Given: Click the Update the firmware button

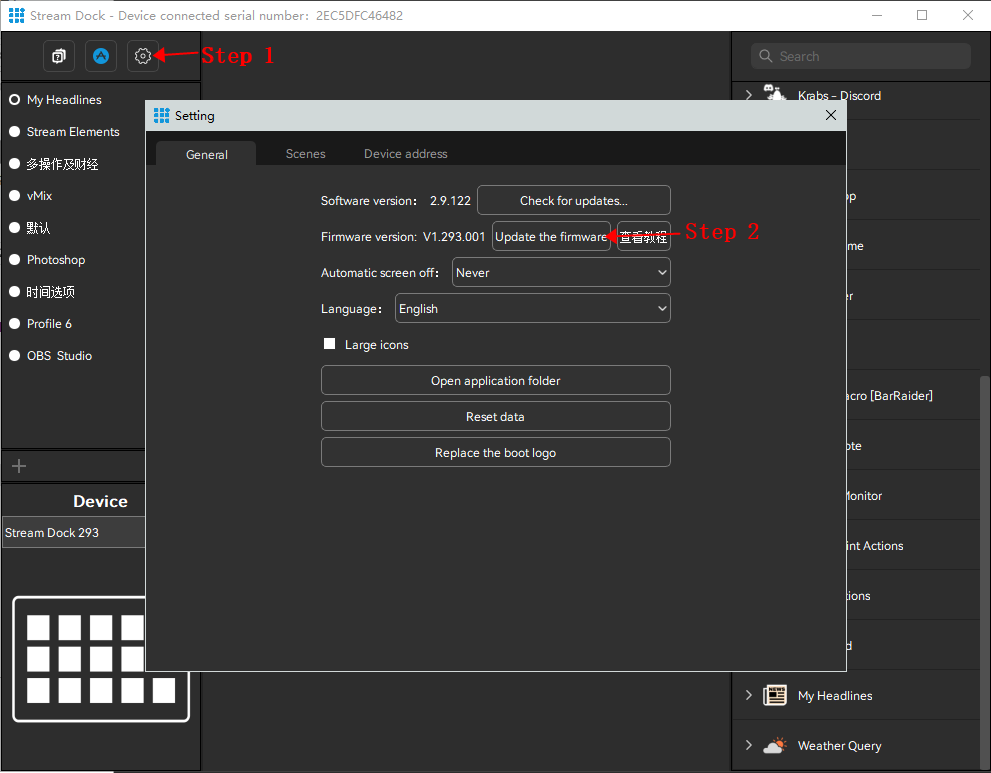Looking at the screenshot, I should [551, 236].
